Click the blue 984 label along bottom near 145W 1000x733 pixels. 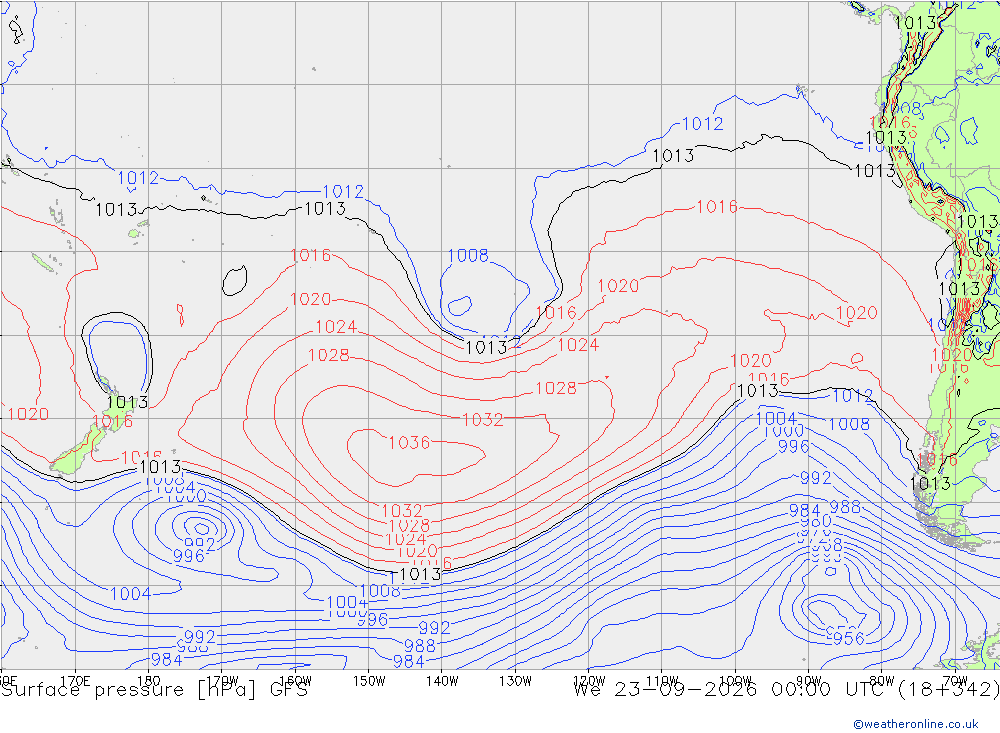pos(409,662)
